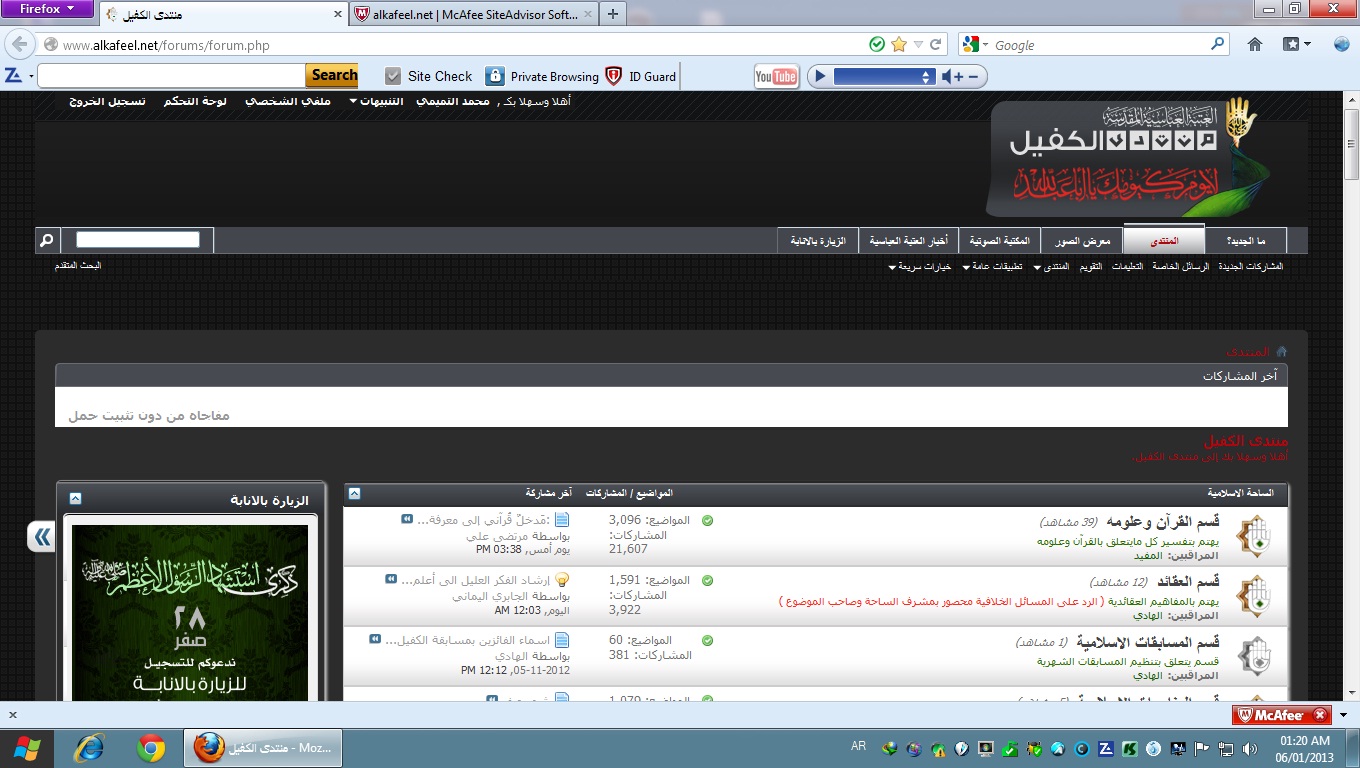Open قسم القرآن وعلومه forum link

pyautogui.click(x=1163, y=522)
